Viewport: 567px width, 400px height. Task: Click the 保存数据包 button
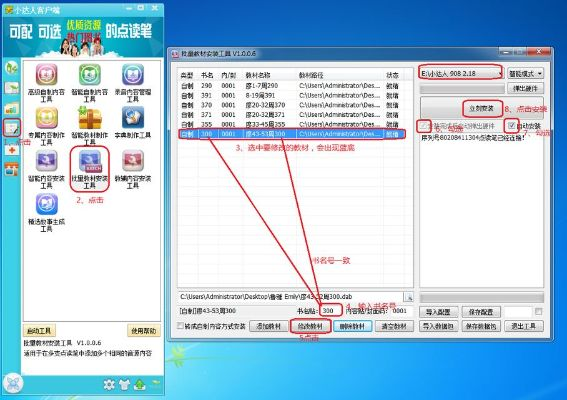tap(481, 326)
